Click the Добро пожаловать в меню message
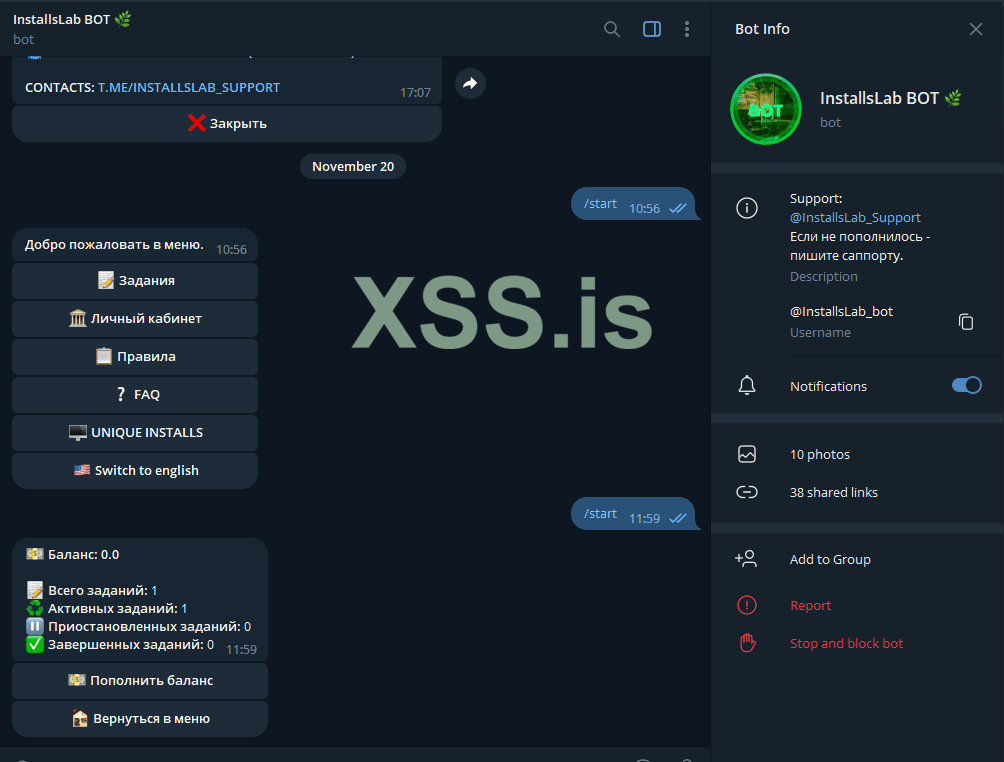 tap(135, 245)
